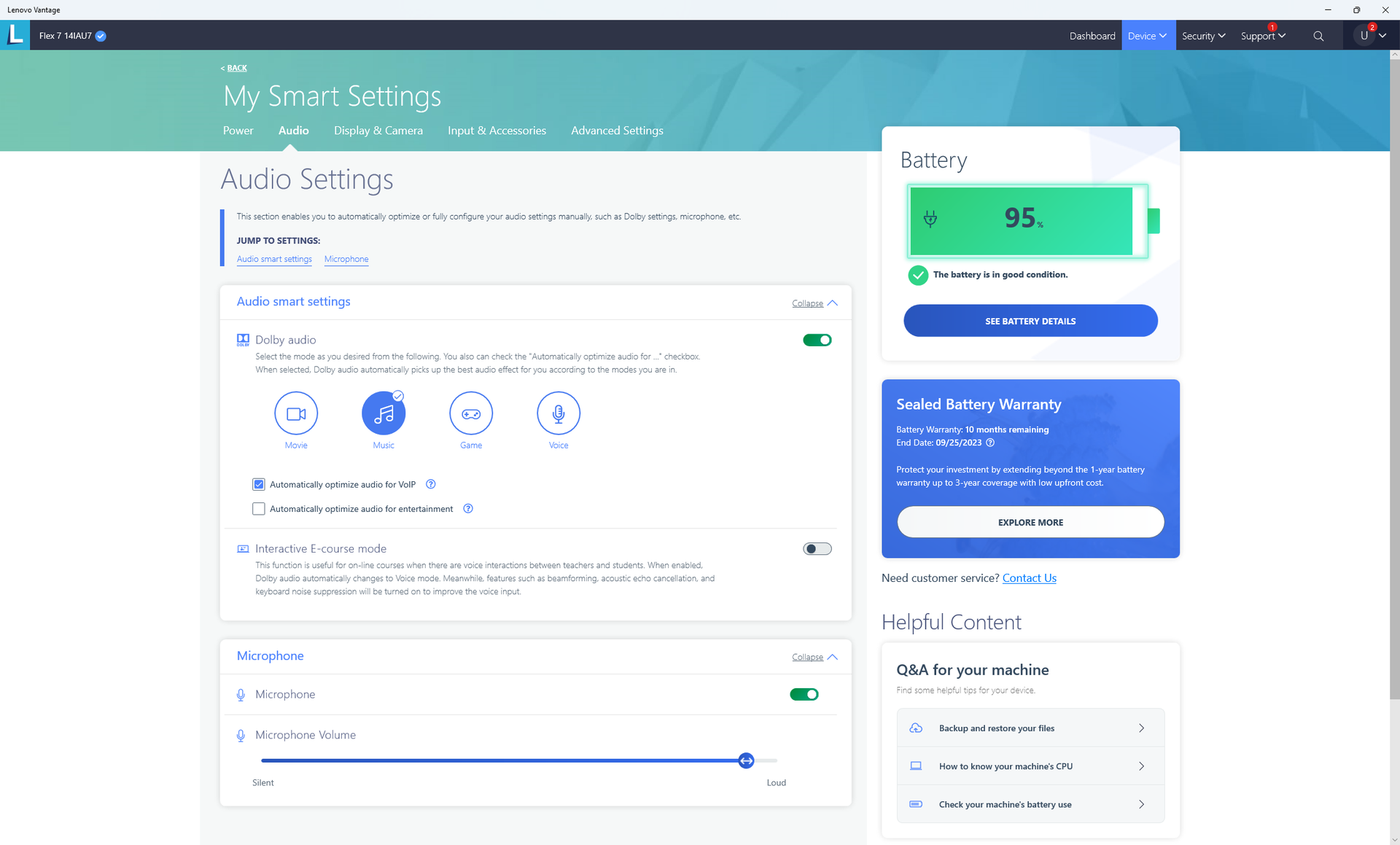This screenshot has height=845, width=1400.
Task: Click the Lenovo Vantage logo icon
Action: coord(15,35)
